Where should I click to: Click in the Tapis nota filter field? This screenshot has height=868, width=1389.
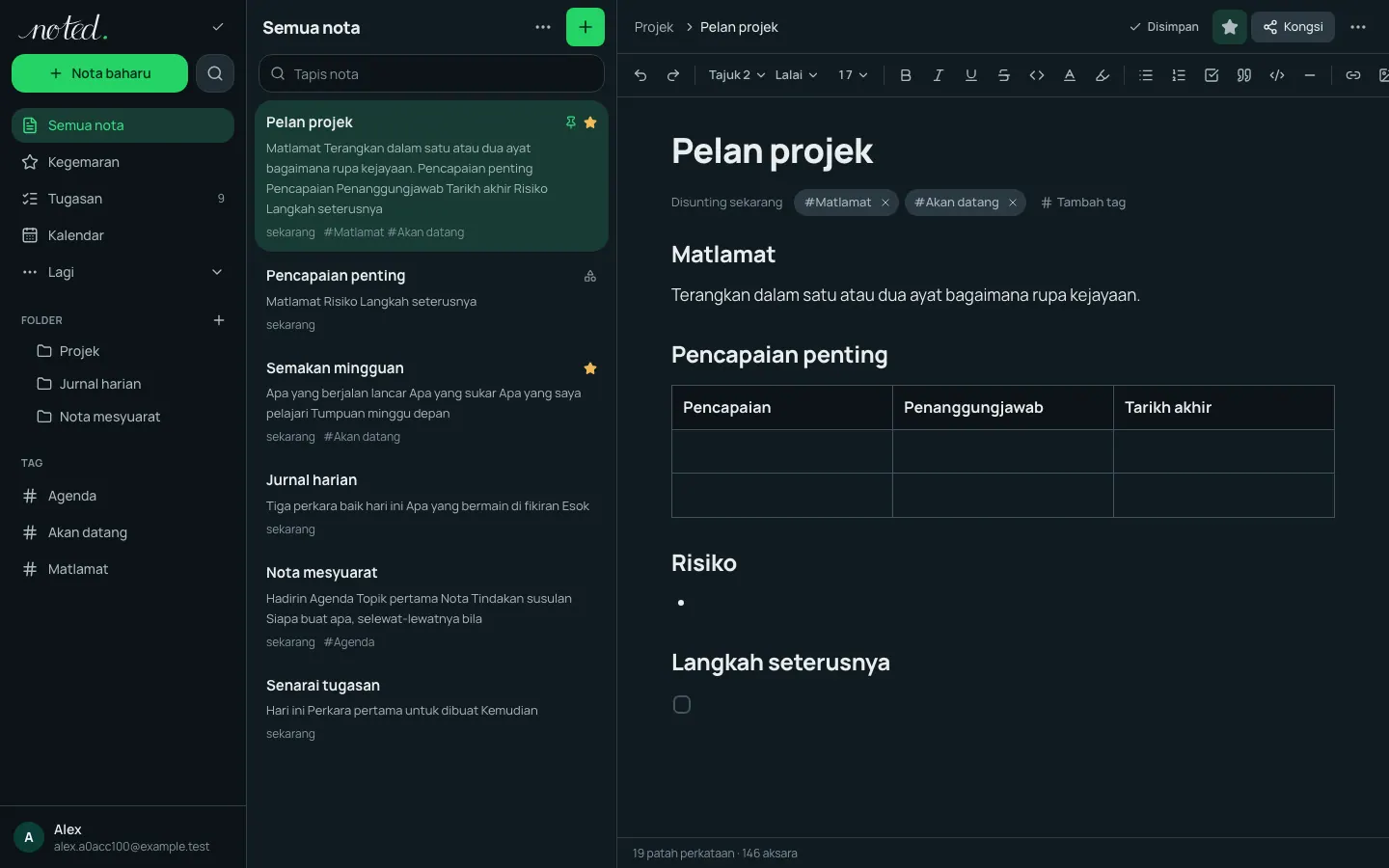coord(431,74)
